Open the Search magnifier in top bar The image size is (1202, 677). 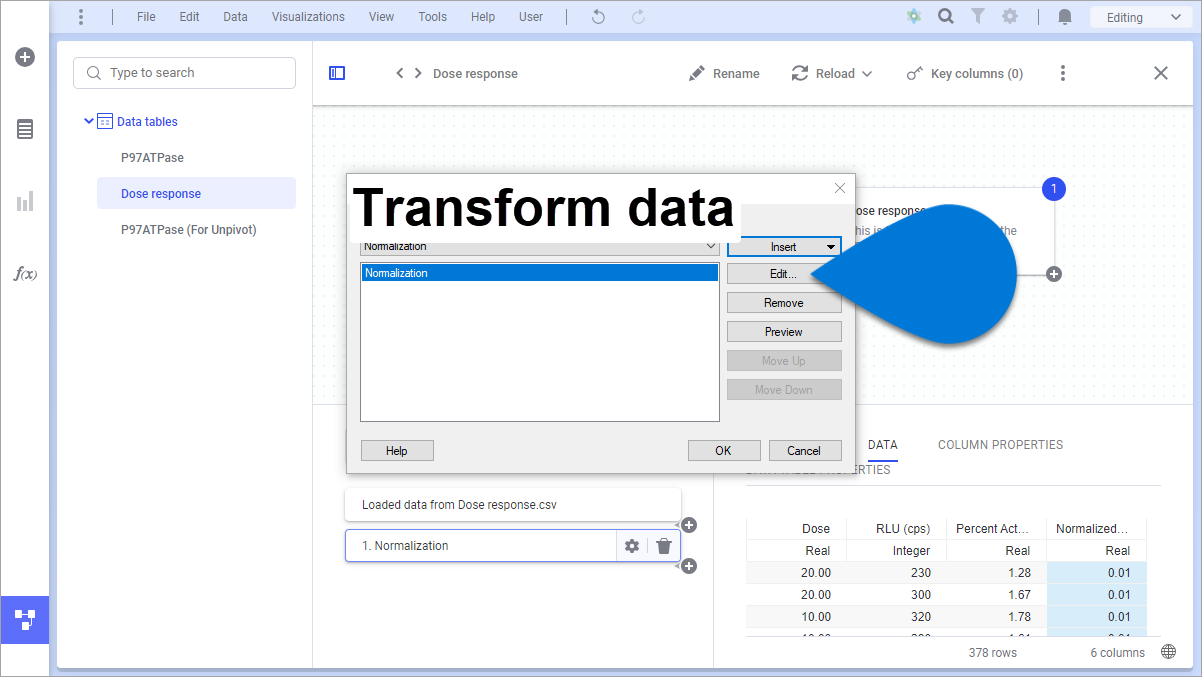pyautogui.click(x=945, y=17)
